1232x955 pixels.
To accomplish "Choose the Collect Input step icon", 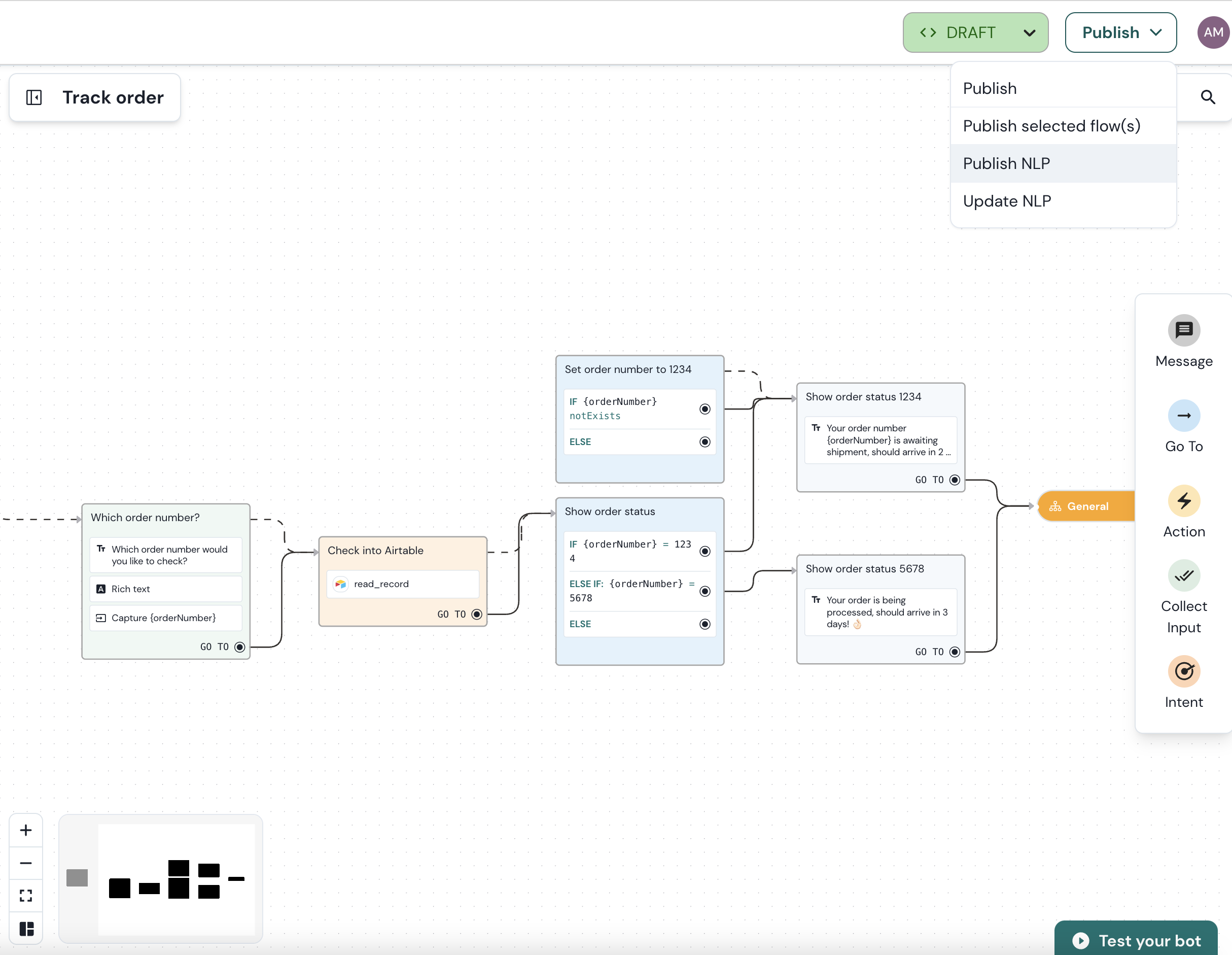I will point(1183,575).
